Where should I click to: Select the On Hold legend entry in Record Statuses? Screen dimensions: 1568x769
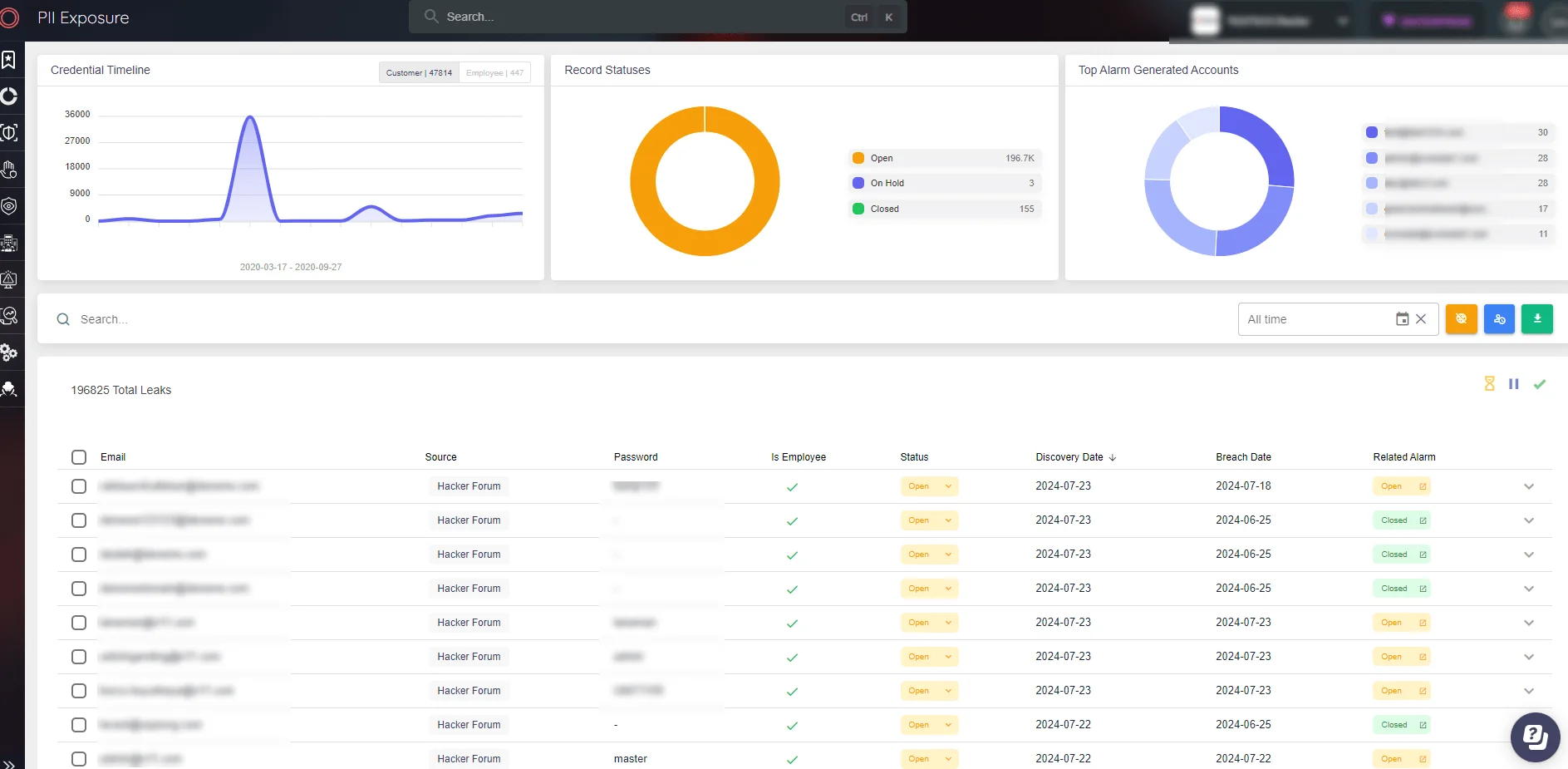tap(944, 183)
